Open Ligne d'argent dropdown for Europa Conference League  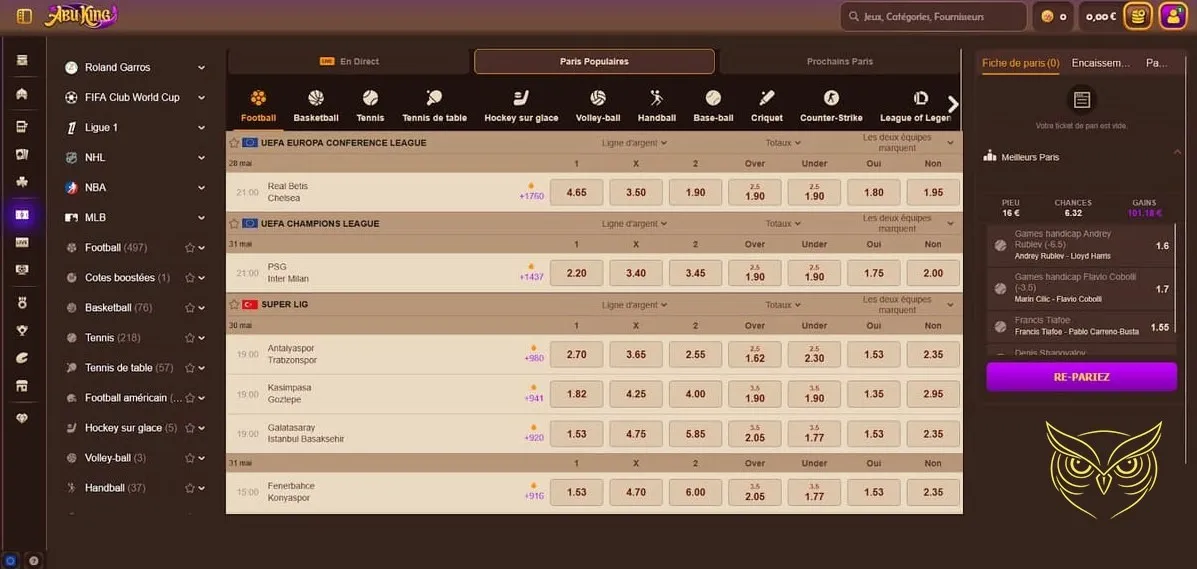[634, 143]
